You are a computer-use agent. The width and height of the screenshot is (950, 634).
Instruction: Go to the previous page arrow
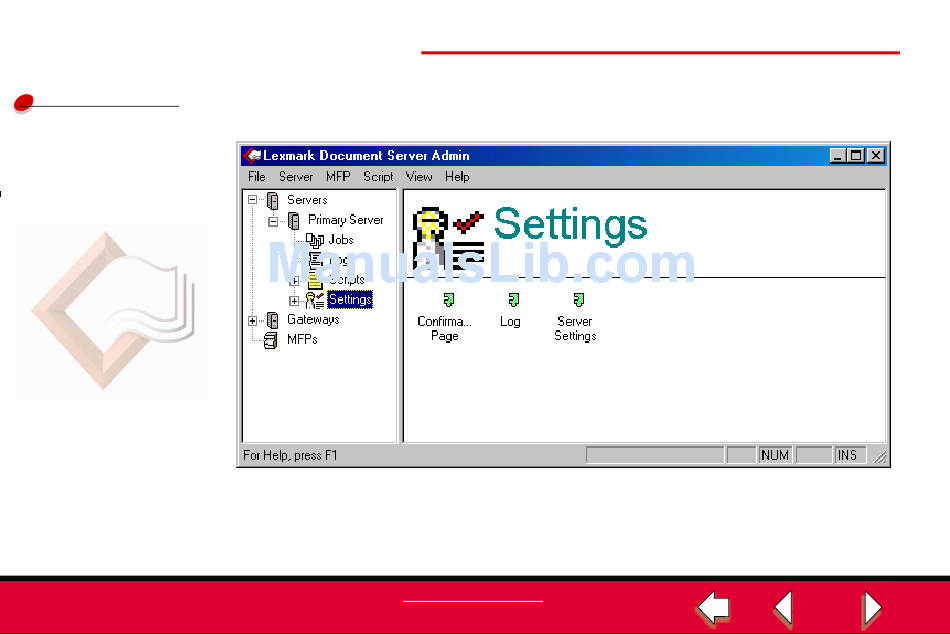click(784, 607)
